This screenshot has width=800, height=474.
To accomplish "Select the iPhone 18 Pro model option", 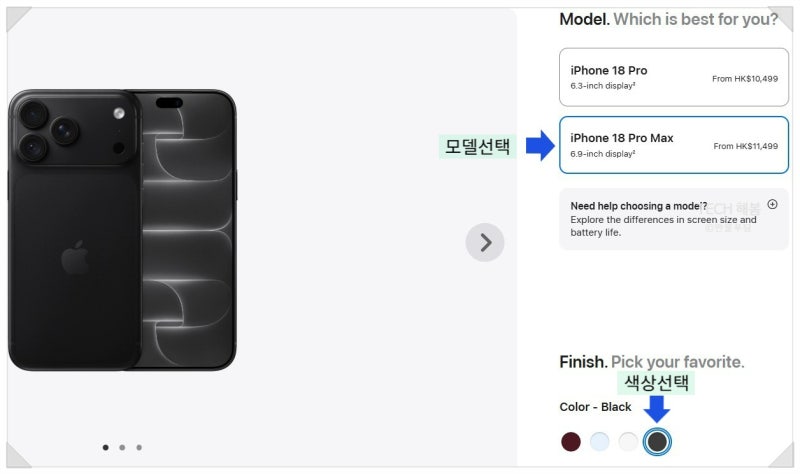I will 673,77.
